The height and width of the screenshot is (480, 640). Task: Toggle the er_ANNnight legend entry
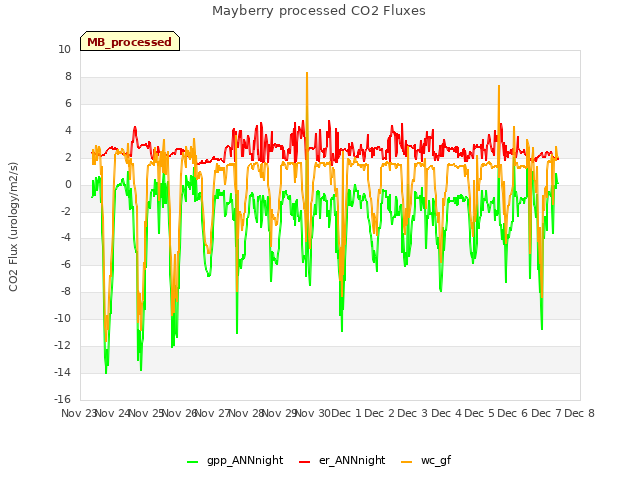coord(342,460)
